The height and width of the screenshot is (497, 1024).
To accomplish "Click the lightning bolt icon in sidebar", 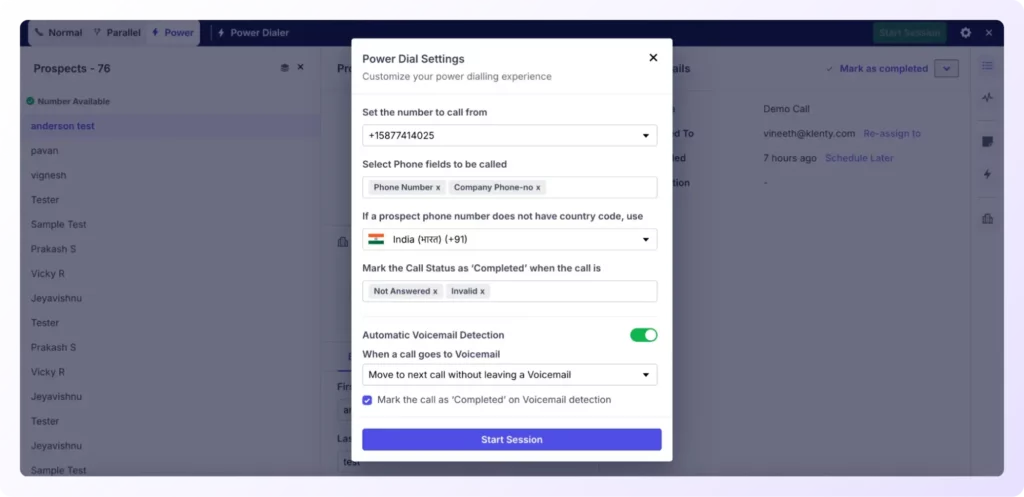I will tap(987, 174).
